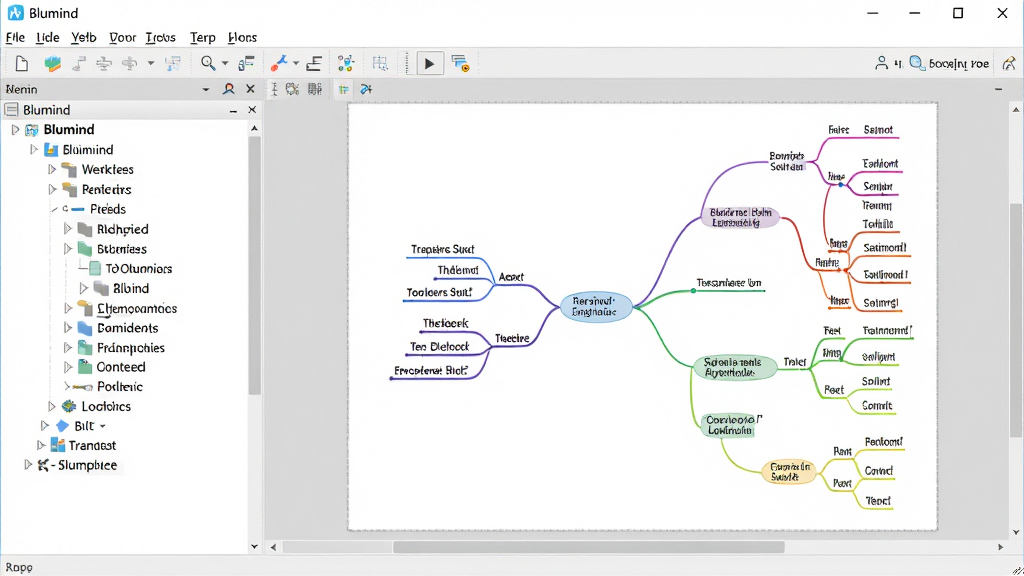Open the Nenin panel dropdown arrow
Screen dimensions: 1024x576
click(206, 89)
